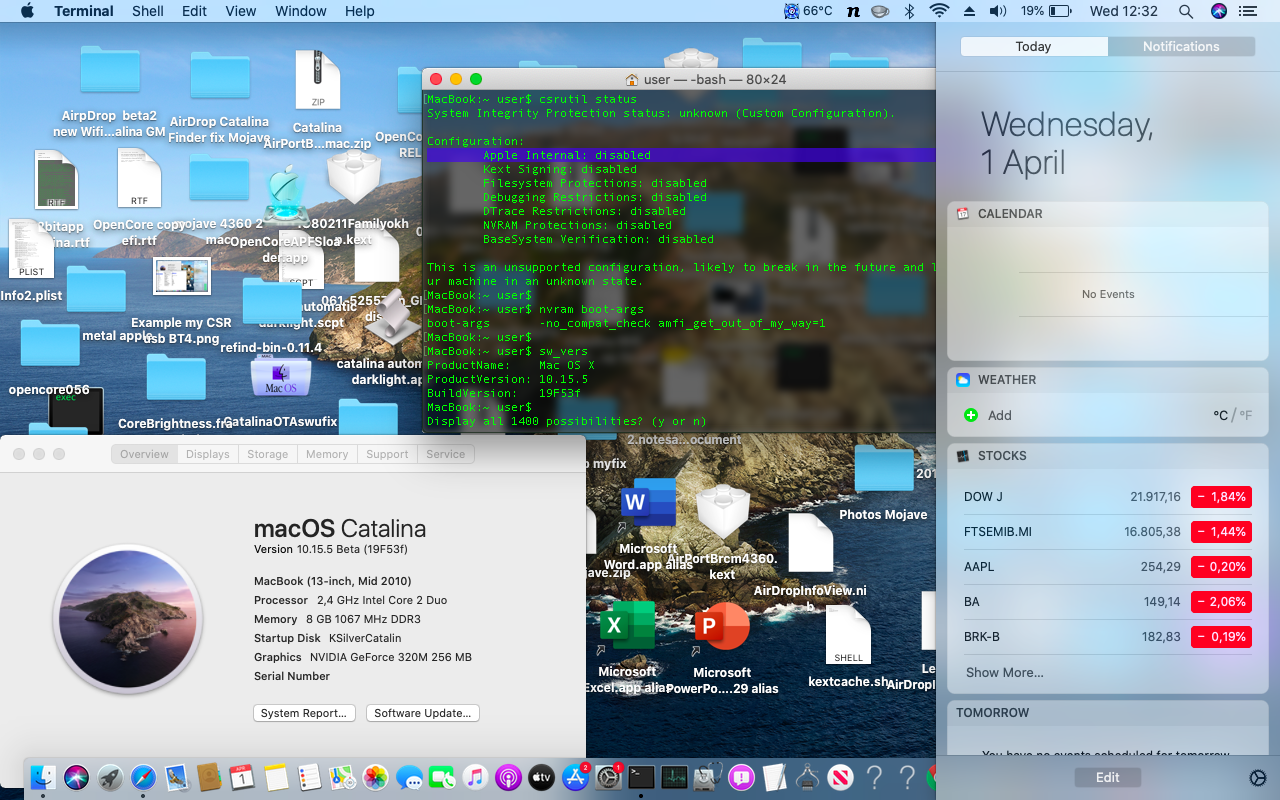Open FaceTime icon in the Dock
The image size is (1280, 800).
[x=442, y=777]
